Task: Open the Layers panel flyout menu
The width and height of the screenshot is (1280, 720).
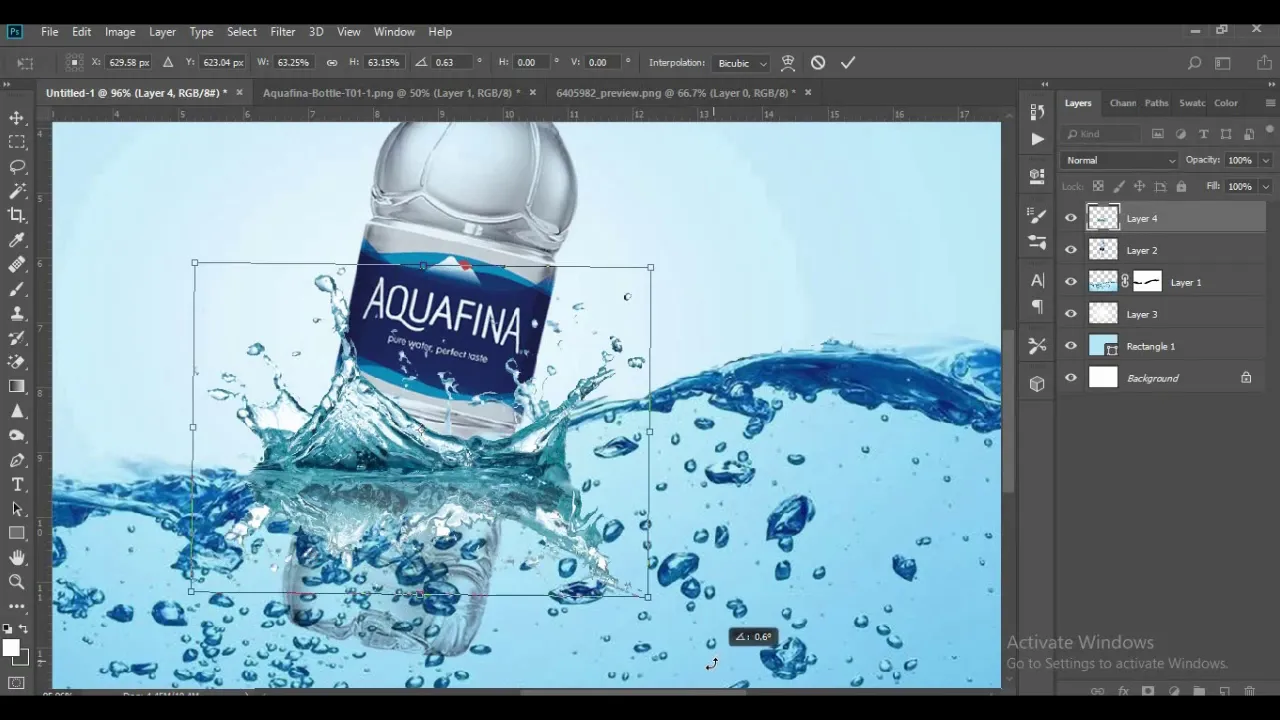Action: pyautogui.click(x=1270, y=103)
